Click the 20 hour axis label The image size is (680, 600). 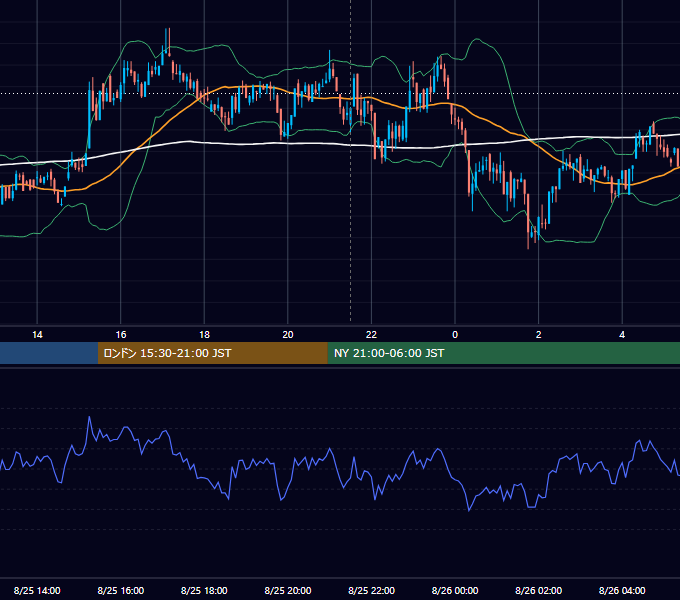point(288,335)
